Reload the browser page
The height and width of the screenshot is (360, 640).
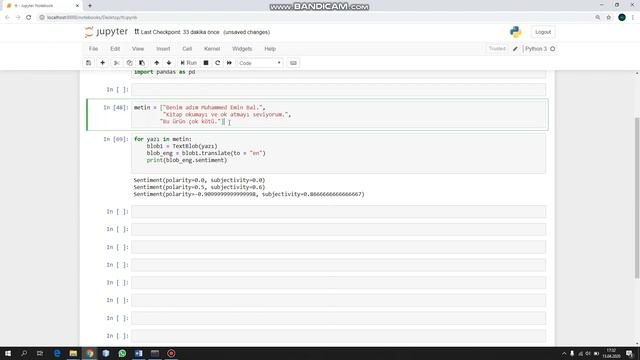point(29,17)
